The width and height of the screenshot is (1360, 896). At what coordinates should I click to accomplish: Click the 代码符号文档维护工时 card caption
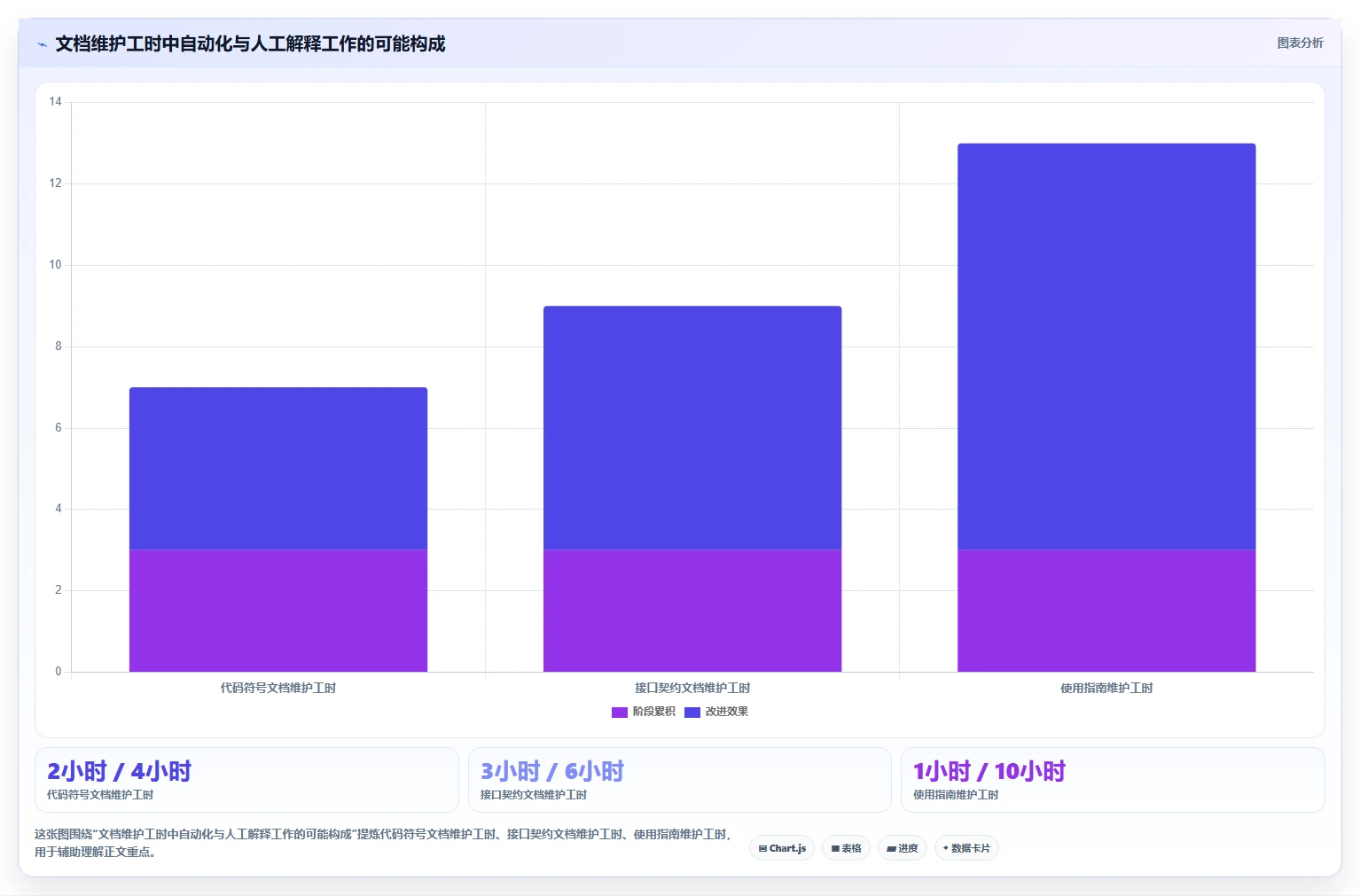click(100, 795)
